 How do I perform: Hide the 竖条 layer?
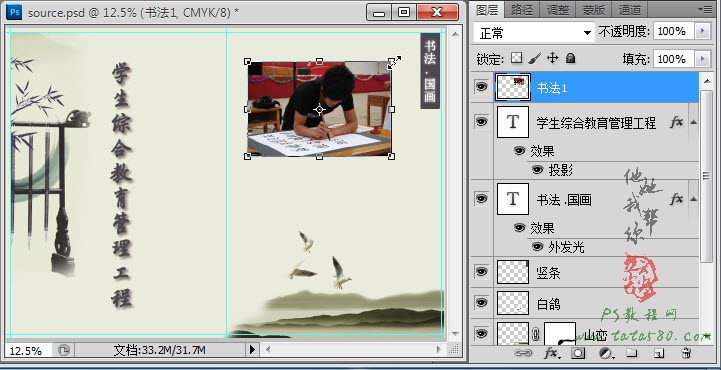[x=481, y=272]
